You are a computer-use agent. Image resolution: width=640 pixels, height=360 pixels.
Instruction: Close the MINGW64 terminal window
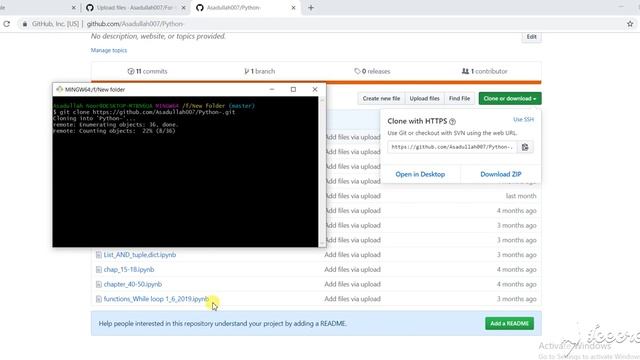[x=315, y=89]
